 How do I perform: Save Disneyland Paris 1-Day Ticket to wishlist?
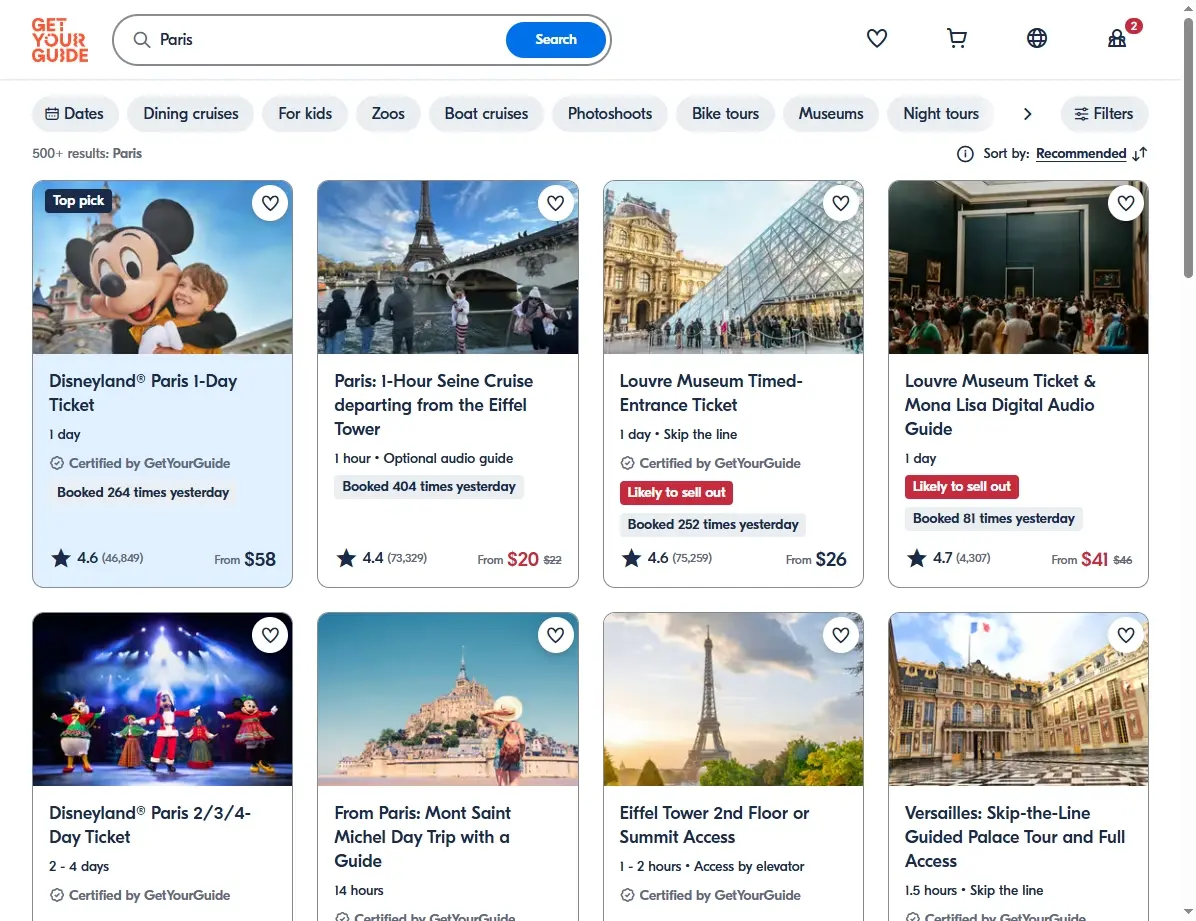tap(270, 203)
